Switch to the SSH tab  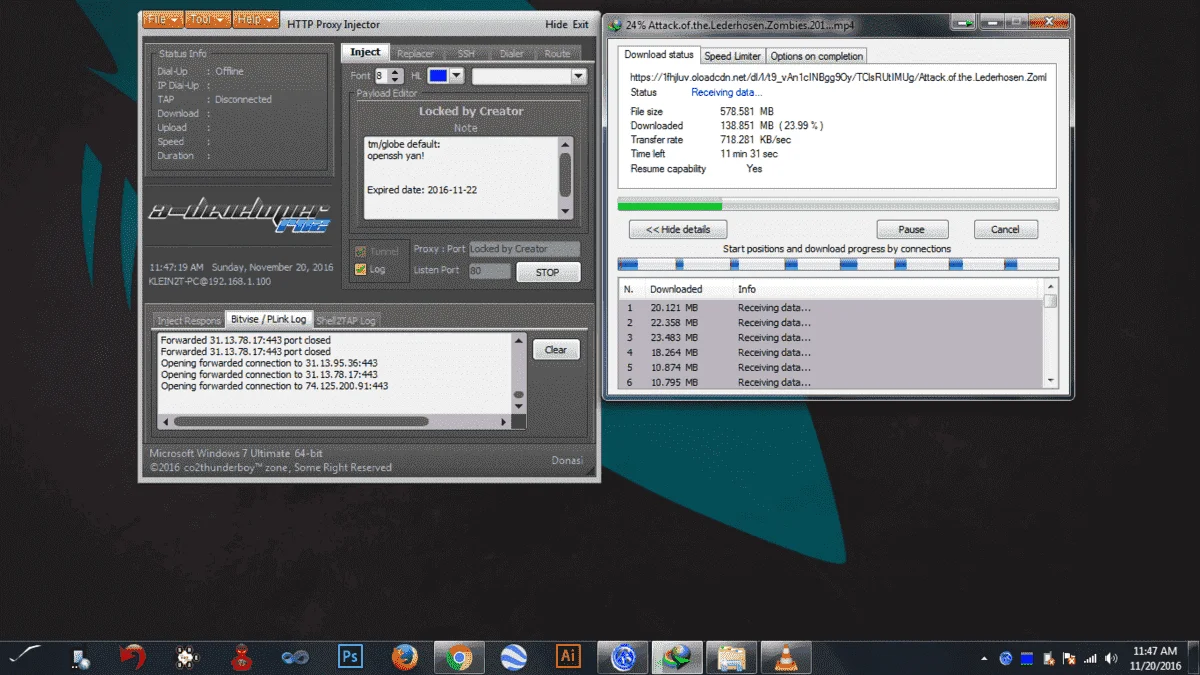pyautogui.click(x=466, y=53)
